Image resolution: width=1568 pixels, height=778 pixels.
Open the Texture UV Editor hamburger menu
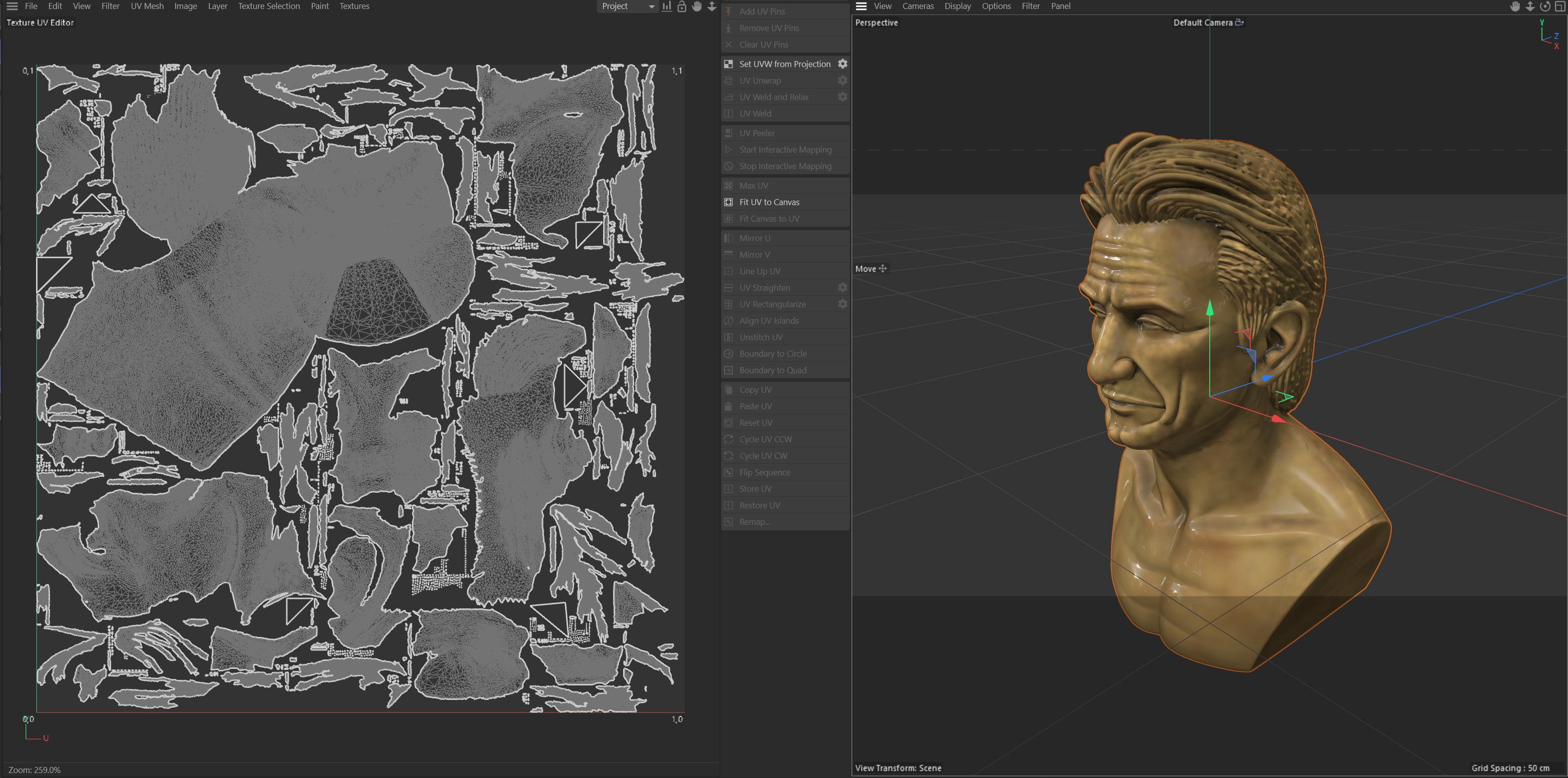click(12, 6)
